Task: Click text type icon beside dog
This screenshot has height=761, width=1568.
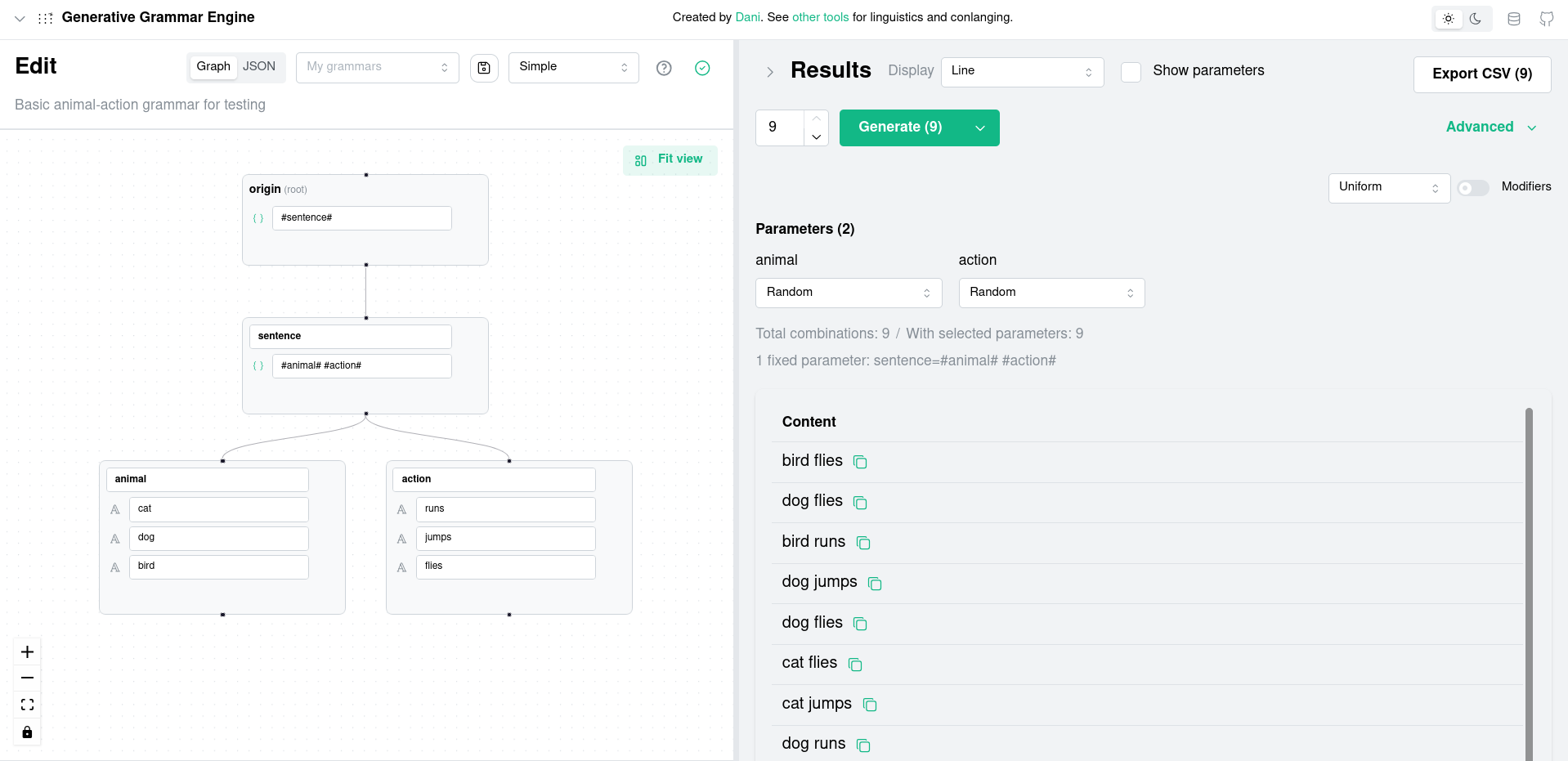Action: [x=115, y=539]
